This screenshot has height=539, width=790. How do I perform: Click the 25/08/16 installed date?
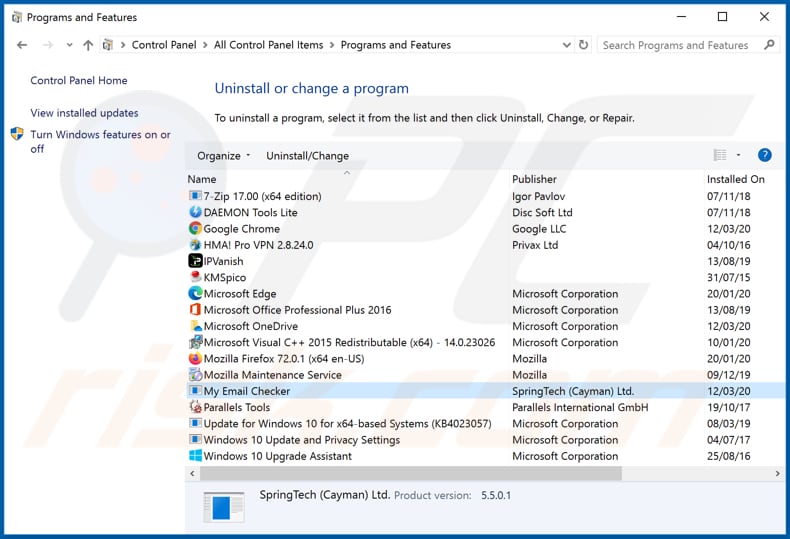pyautogui.click(x=729, y=456)
